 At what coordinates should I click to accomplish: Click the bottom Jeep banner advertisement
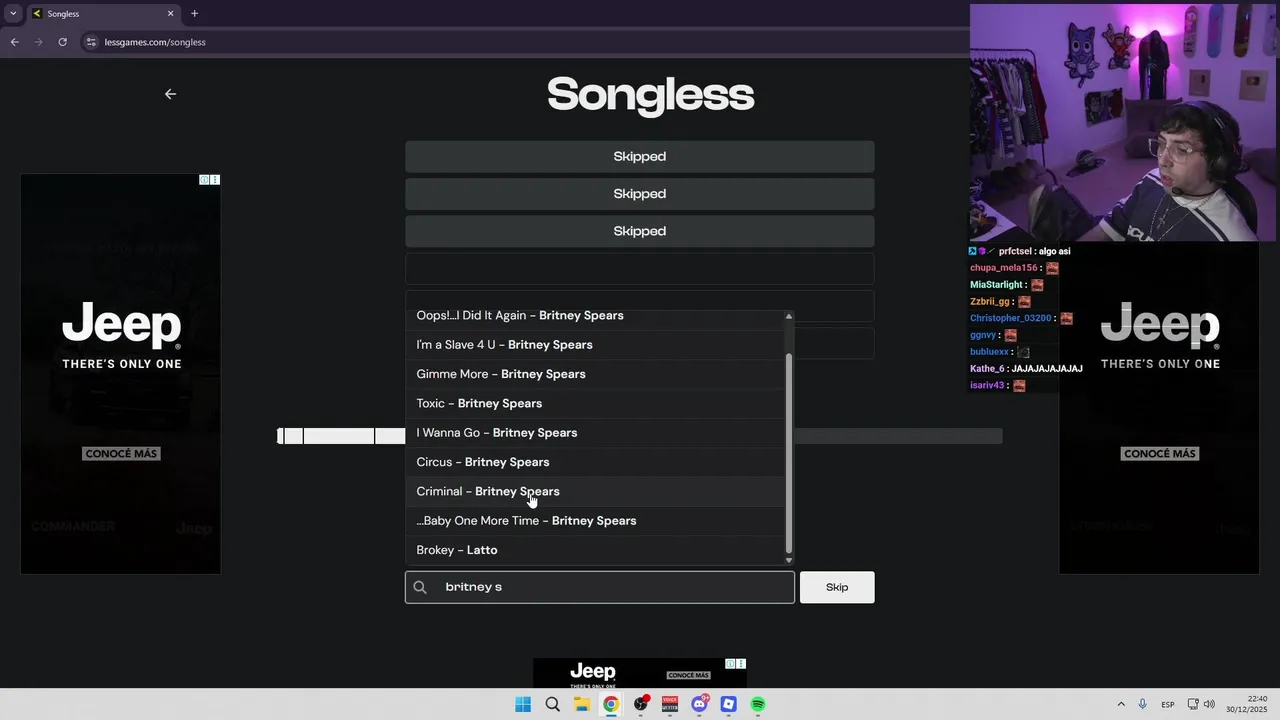[x=640, y=673]
